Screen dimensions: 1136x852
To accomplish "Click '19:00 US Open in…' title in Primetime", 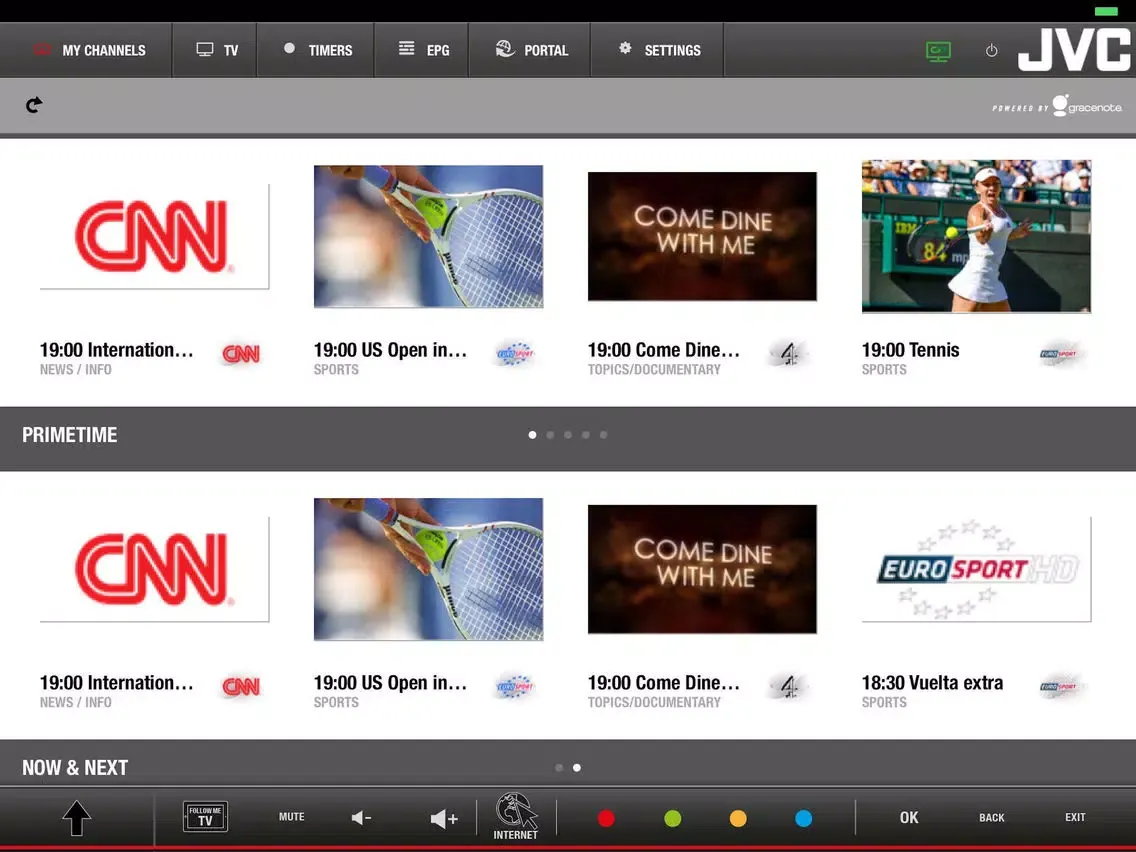I will 390,350.
